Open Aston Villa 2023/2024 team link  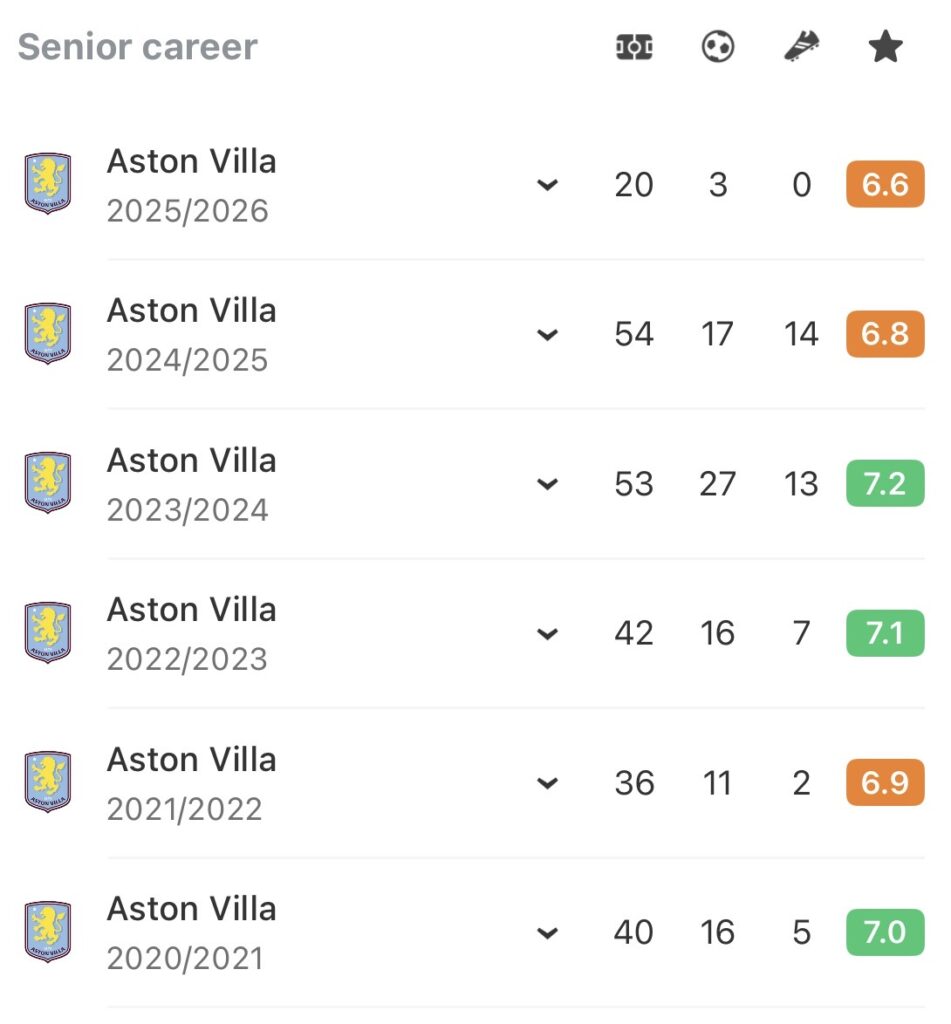(x=192, y=460)
